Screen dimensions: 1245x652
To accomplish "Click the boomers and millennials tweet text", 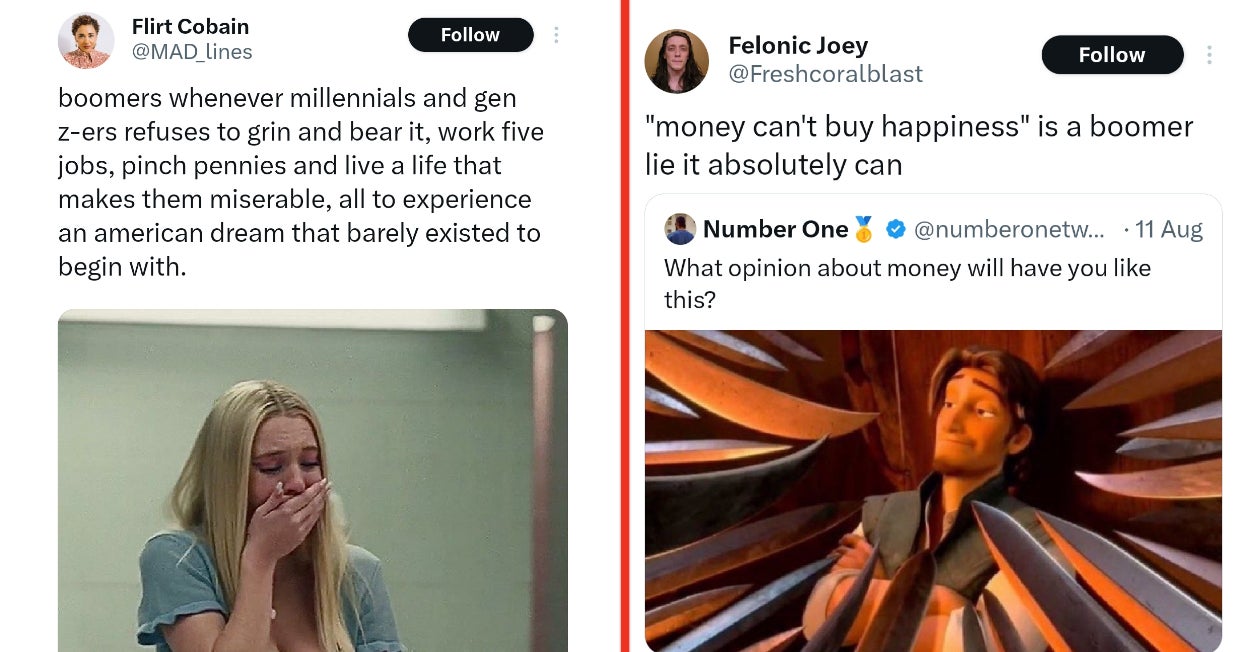I will [x=300, y=182].
